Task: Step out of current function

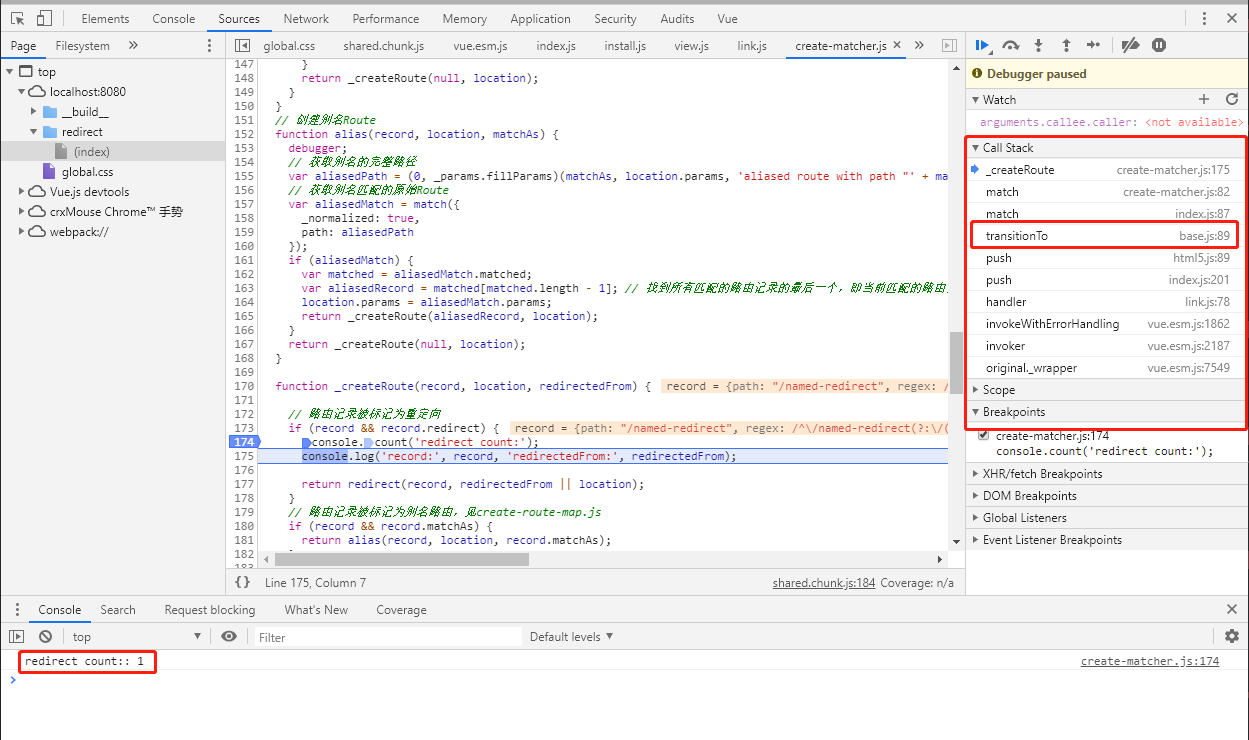Action: coord(1066,45)
